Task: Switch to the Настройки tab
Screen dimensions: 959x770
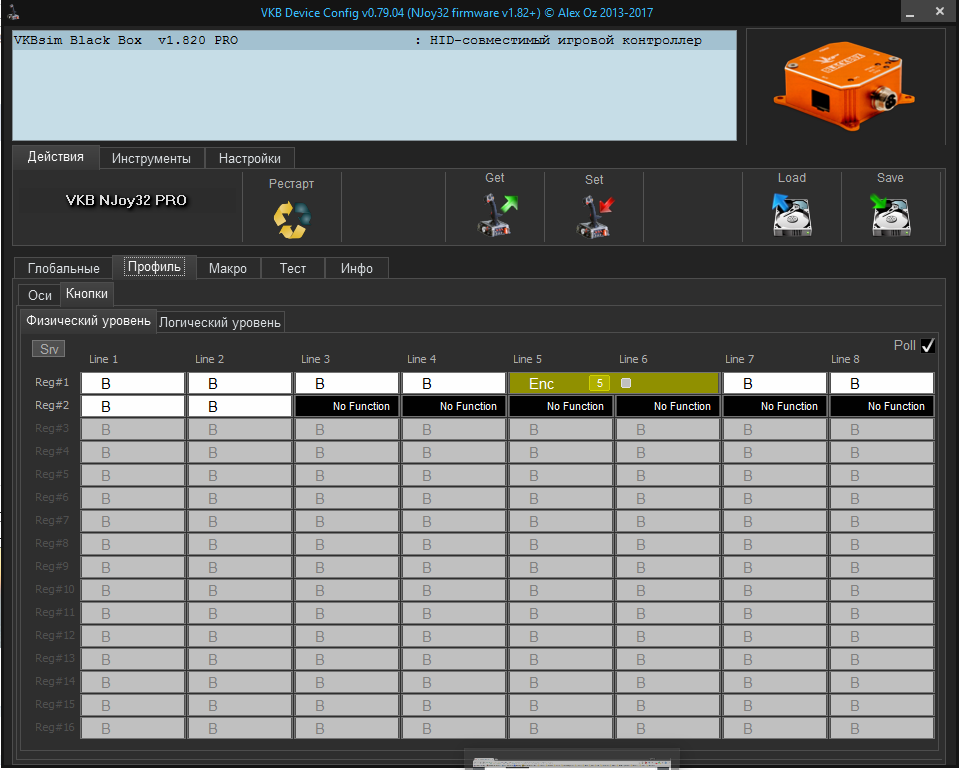Action: point(250,158)
